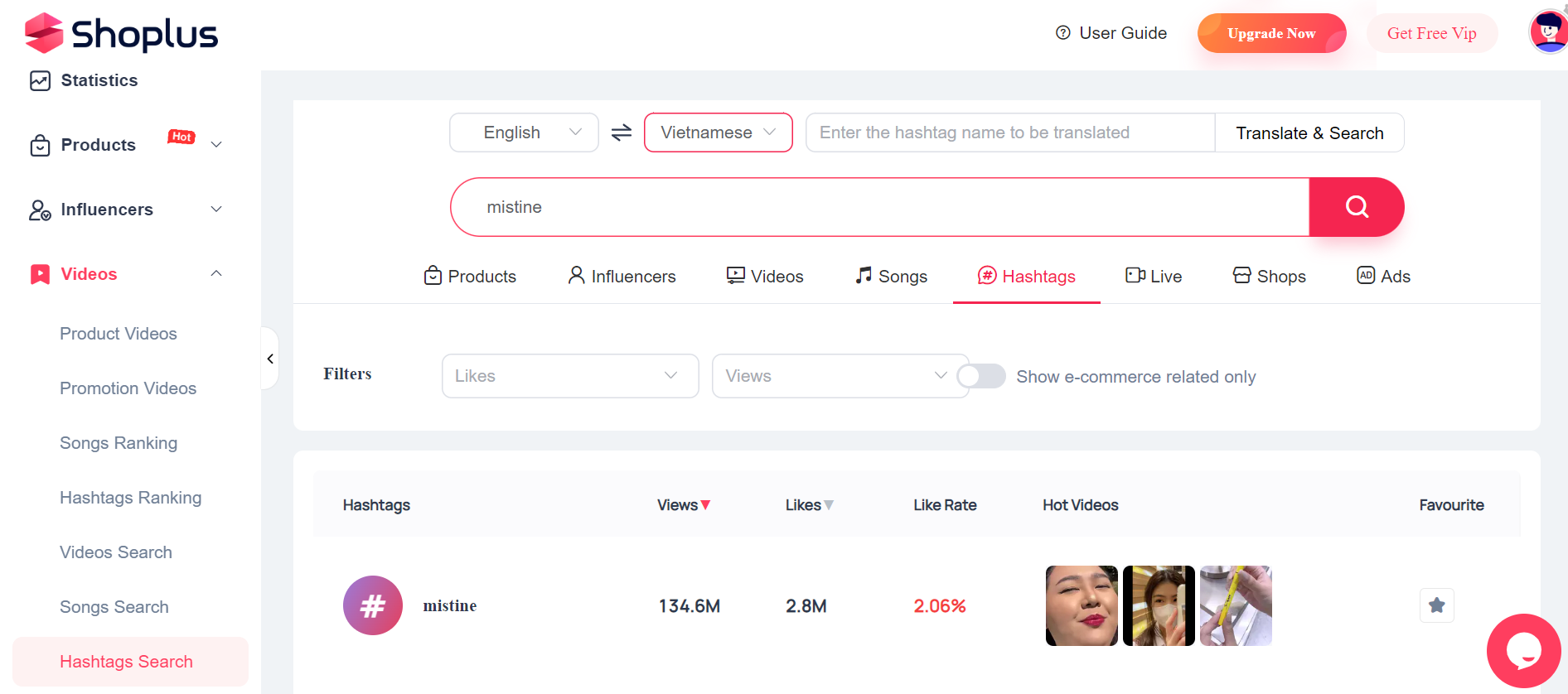
Task: Favourite the mistine hashtag with the star
Action: click(x=1437, y=605)
